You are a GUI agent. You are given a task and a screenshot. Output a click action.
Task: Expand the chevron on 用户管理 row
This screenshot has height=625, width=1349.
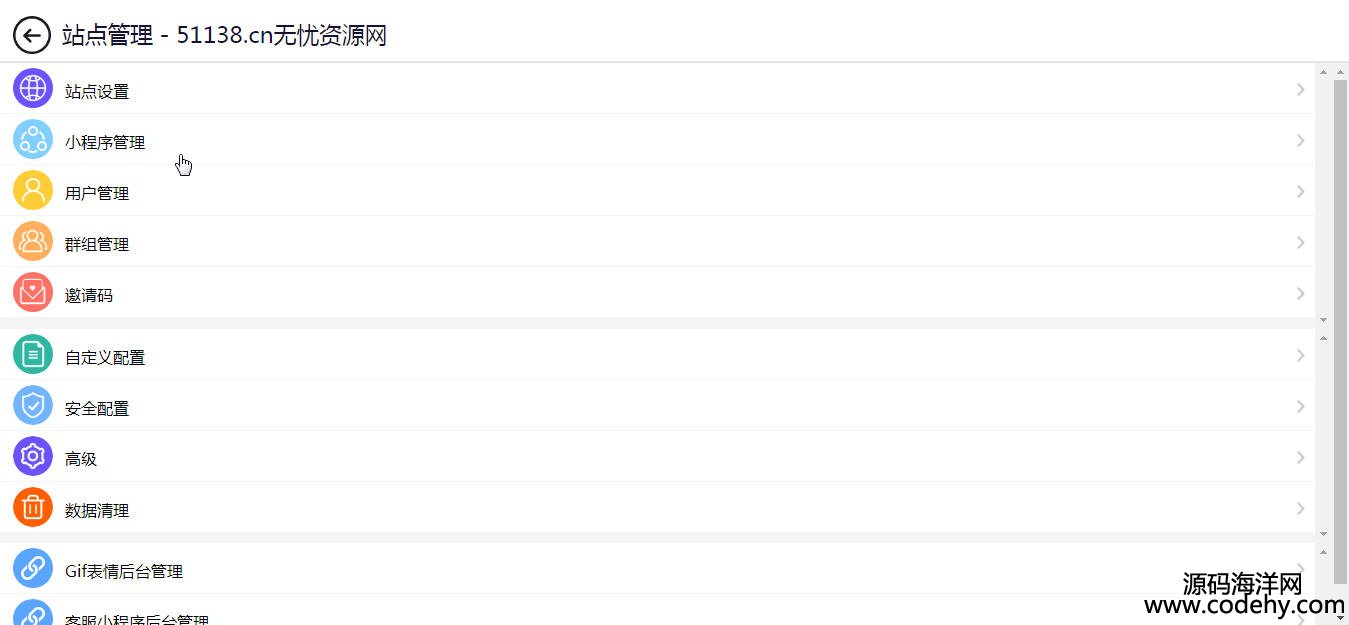point(1300,191)
